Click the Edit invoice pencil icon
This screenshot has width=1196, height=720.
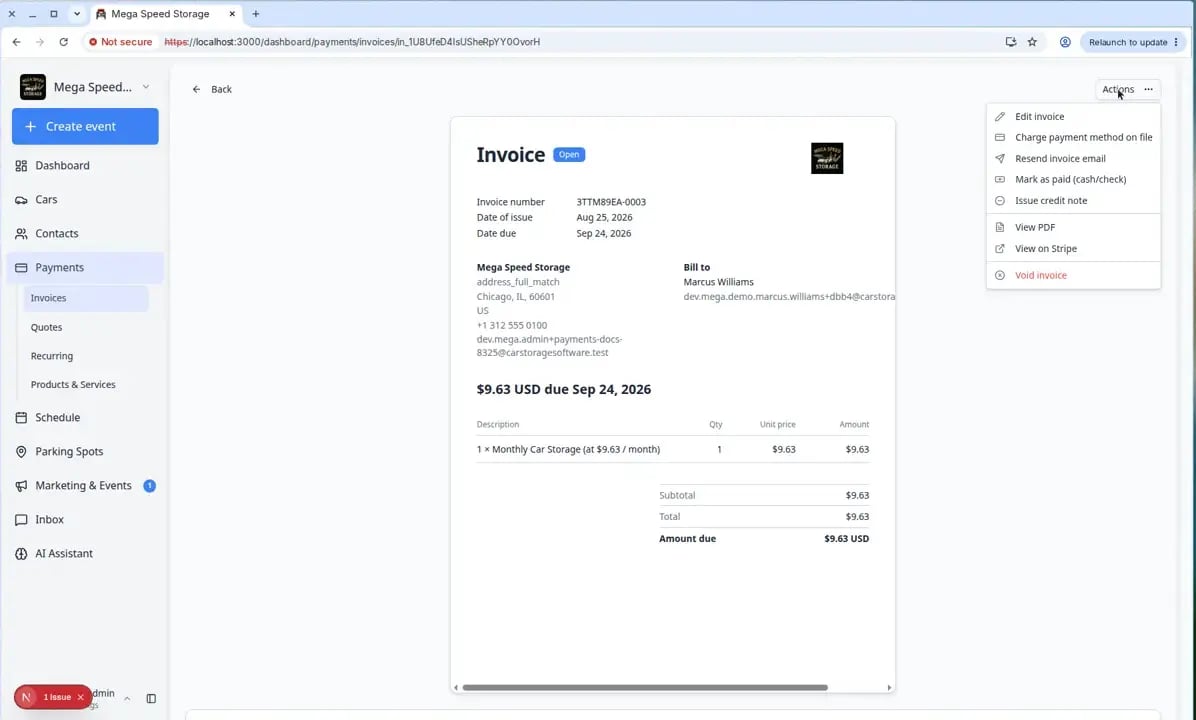1000,117
